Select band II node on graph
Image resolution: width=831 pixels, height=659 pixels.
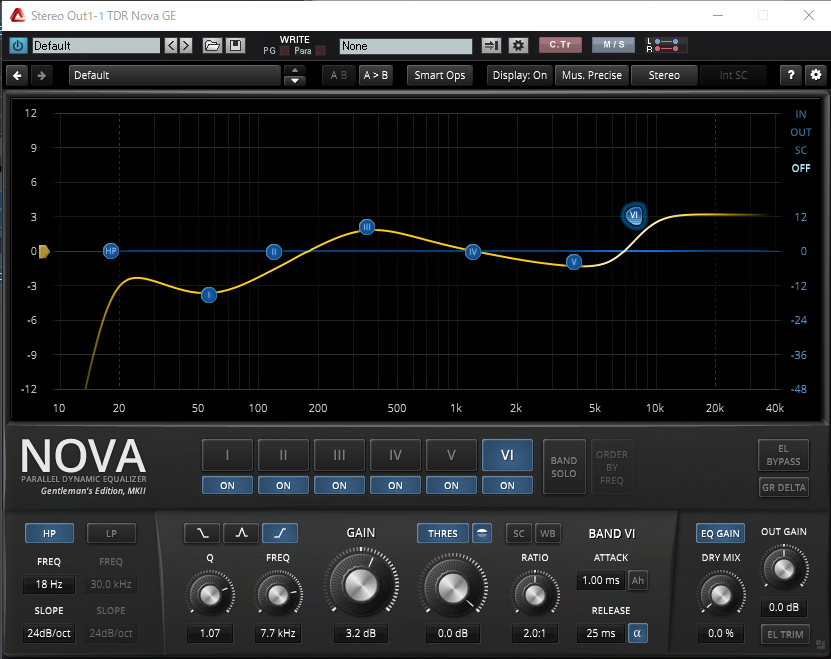(273, 252)
